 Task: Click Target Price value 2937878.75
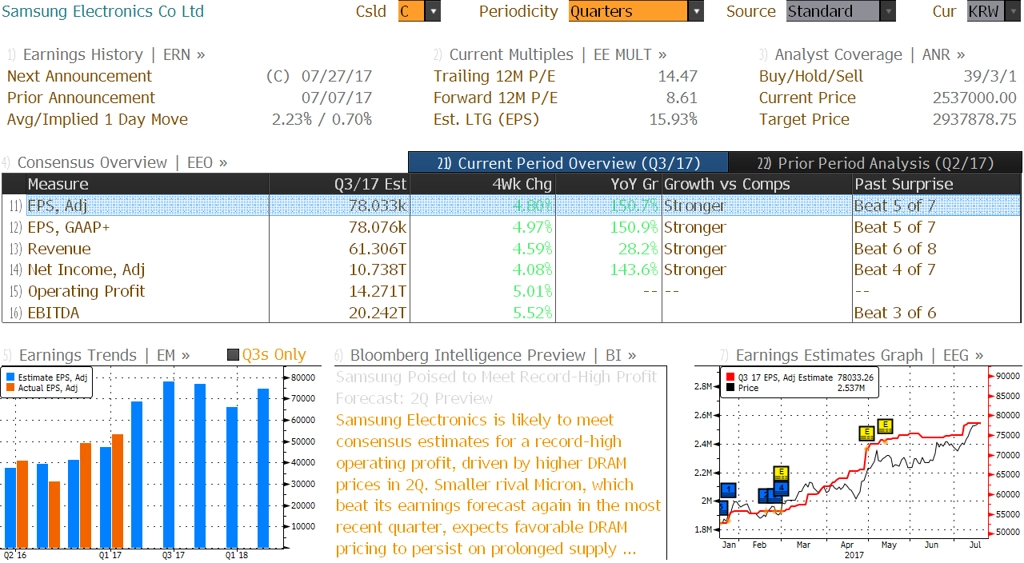974,119
